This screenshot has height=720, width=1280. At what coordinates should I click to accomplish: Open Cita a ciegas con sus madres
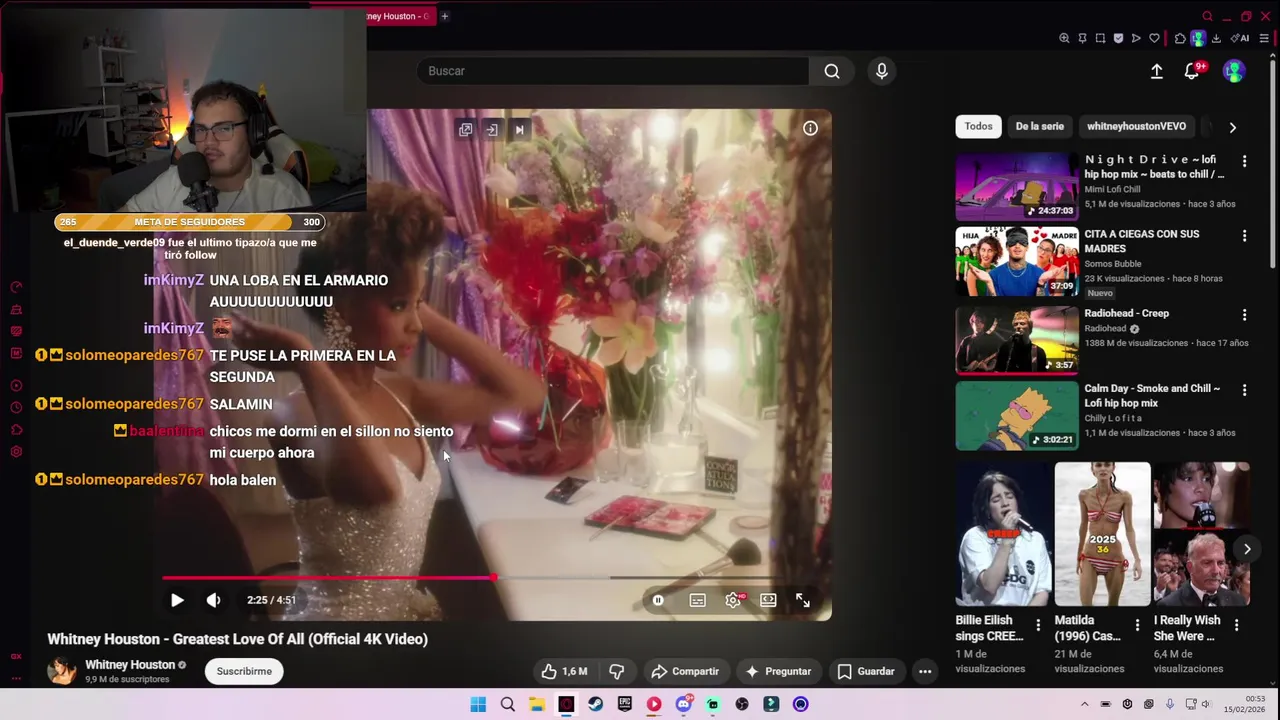[x=1017, y=261]
